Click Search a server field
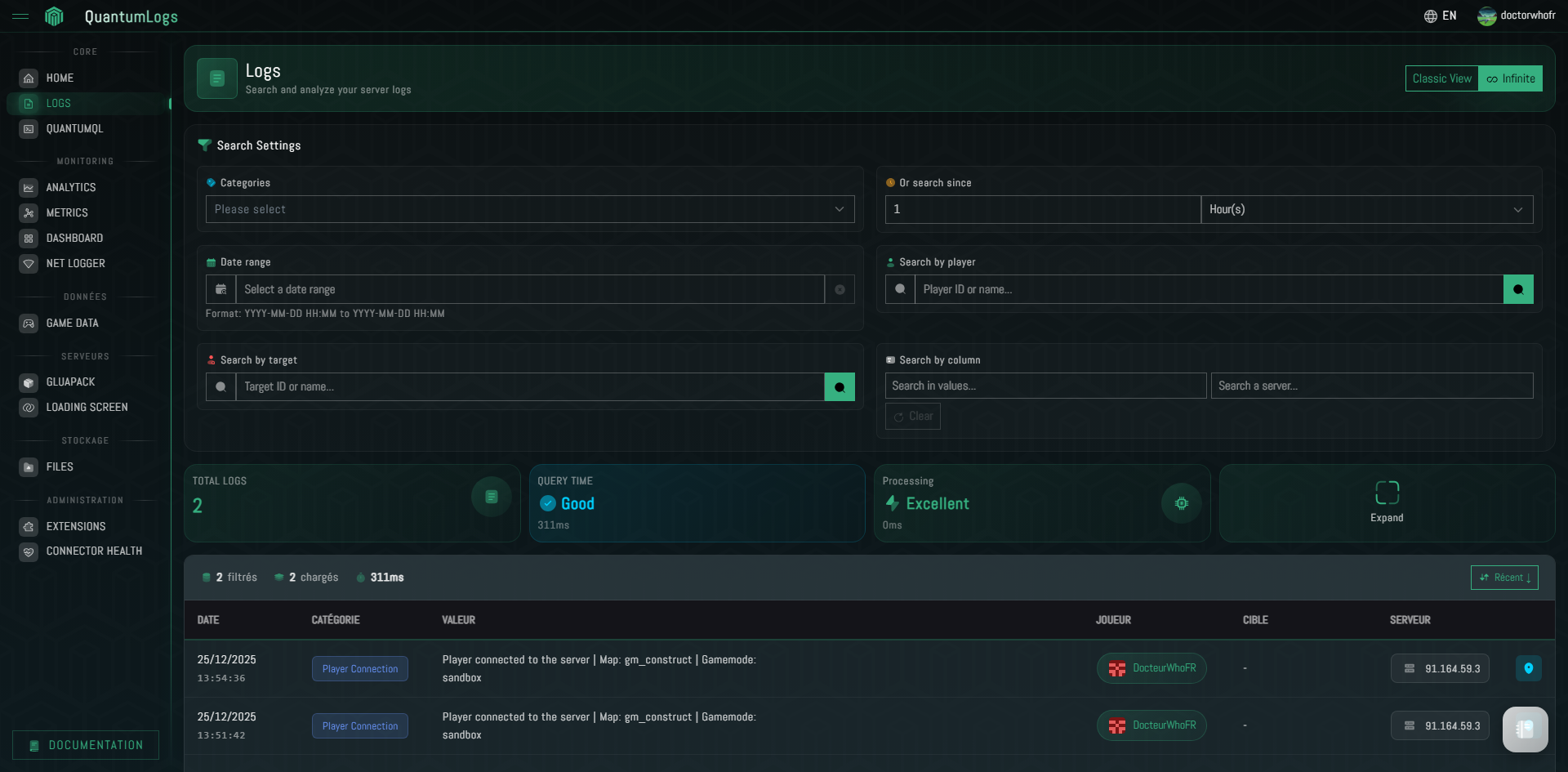 click(x=1372, y=386)
